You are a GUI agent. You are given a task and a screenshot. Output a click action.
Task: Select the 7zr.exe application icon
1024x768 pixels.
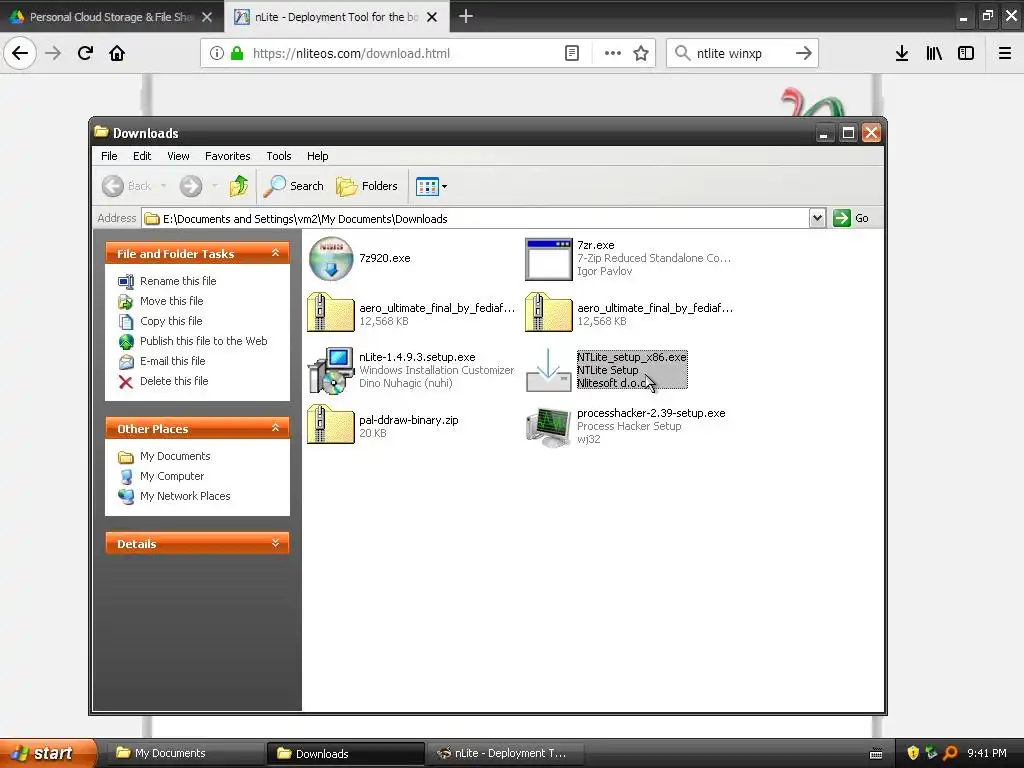tap(549, 259)
